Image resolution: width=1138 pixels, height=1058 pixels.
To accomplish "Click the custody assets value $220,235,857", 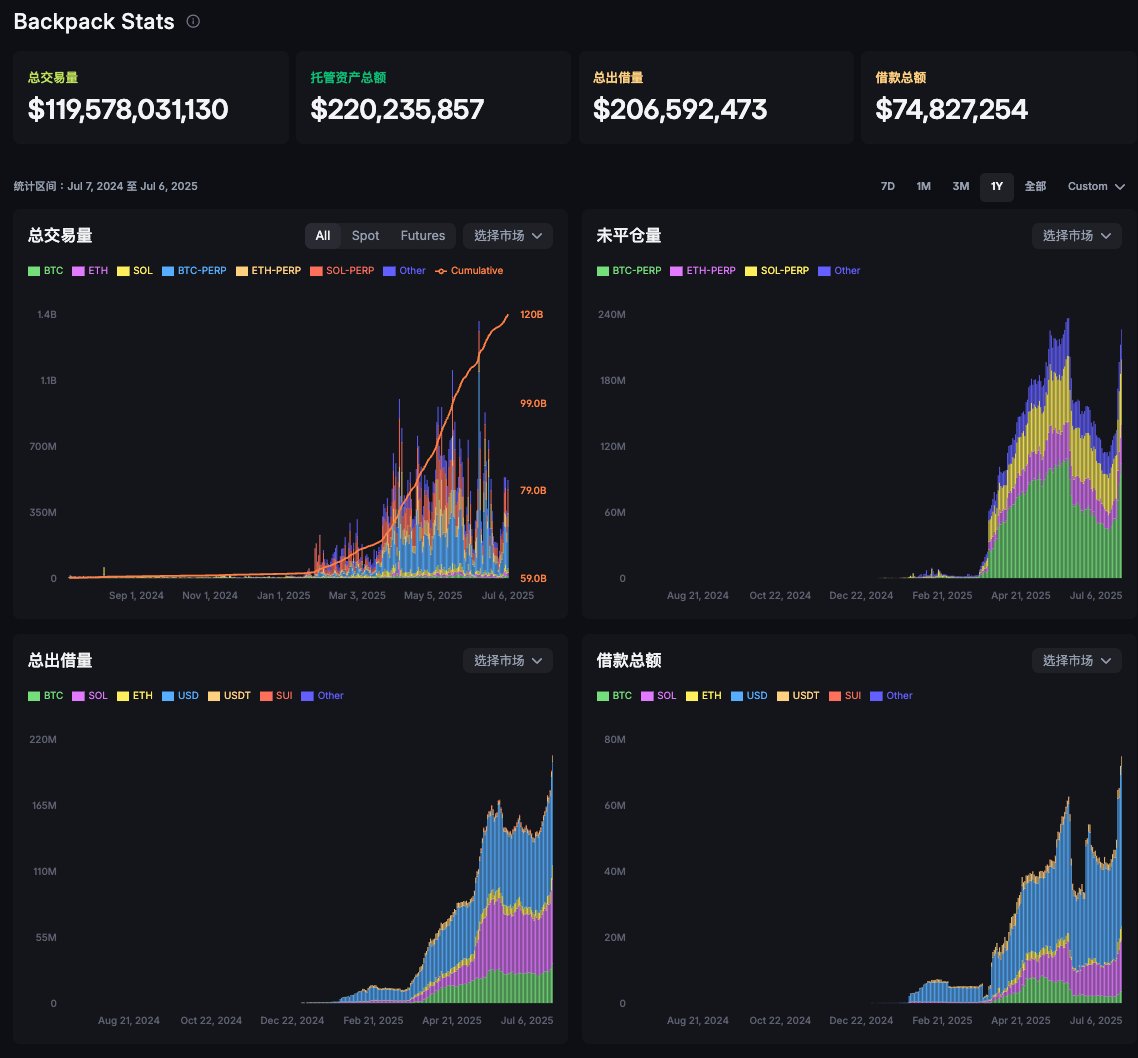I will coord(397,110).
